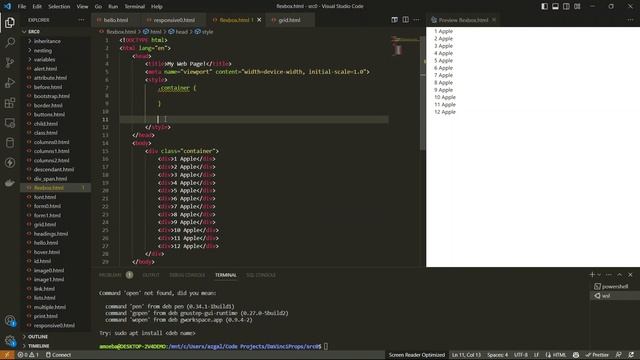Switch to the grid.html editor tab
Viewport: 640px width, 360px height.
[x=289, y=20]
